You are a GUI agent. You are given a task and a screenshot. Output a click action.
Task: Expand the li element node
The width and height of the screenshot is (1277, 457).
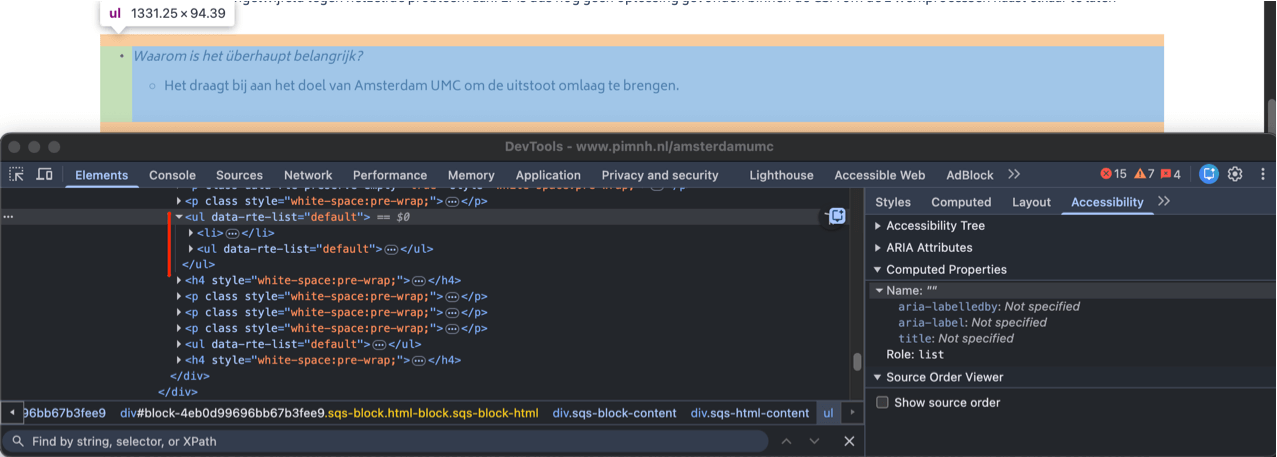191,233
